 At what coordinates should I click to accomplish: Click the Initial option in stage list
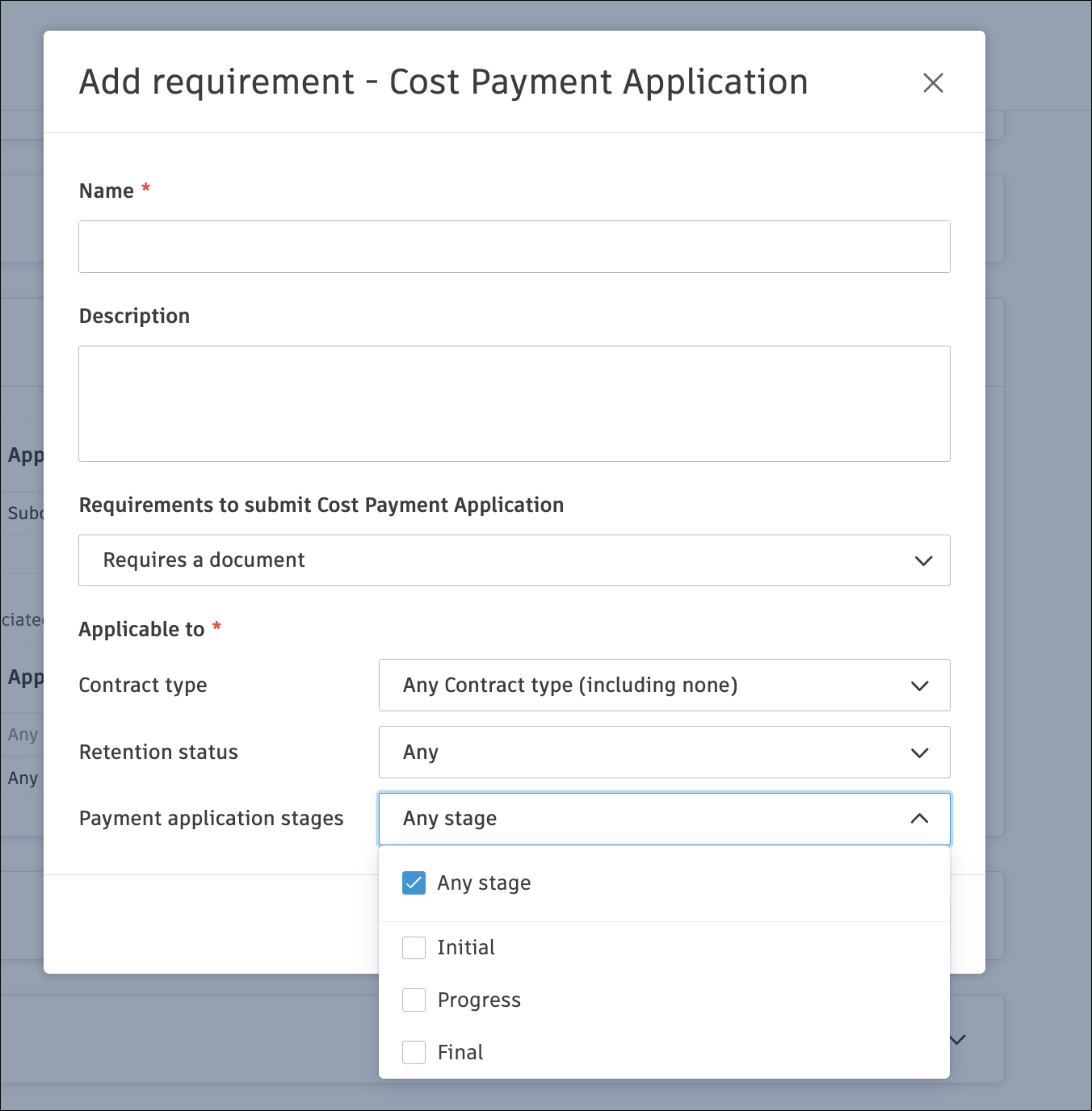466,947
